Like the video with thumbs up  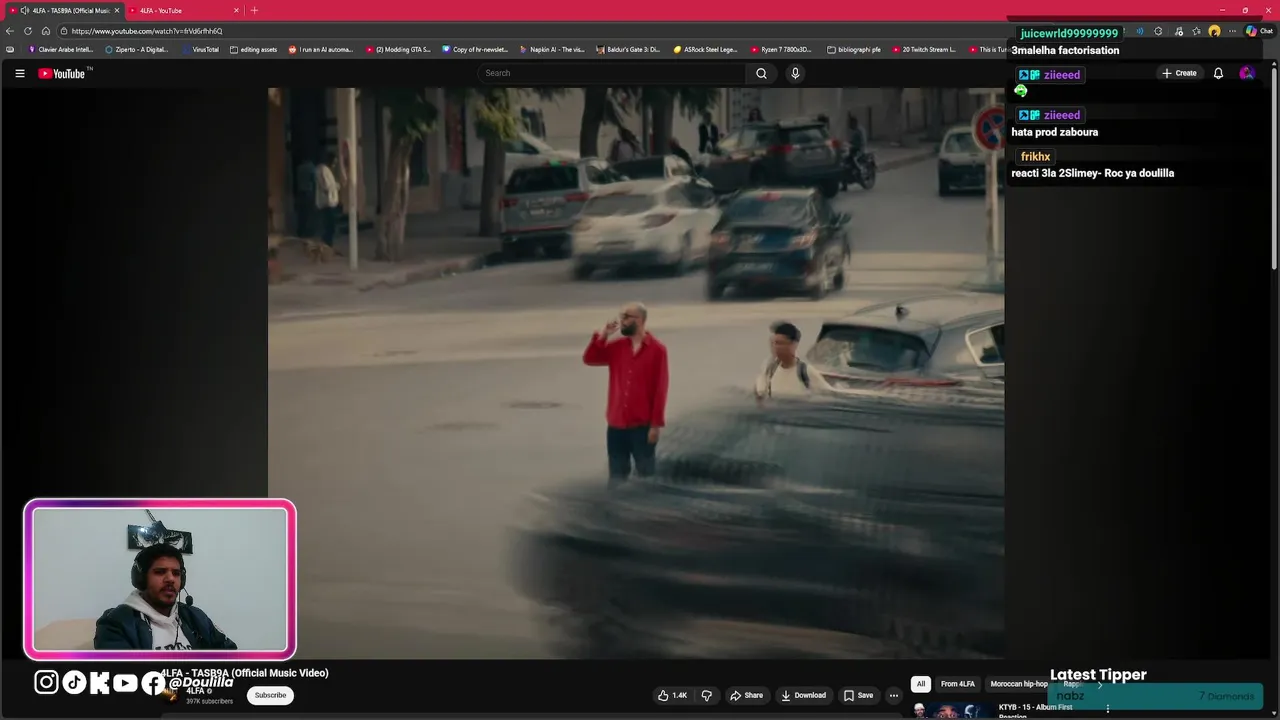[x=673, y=695]
